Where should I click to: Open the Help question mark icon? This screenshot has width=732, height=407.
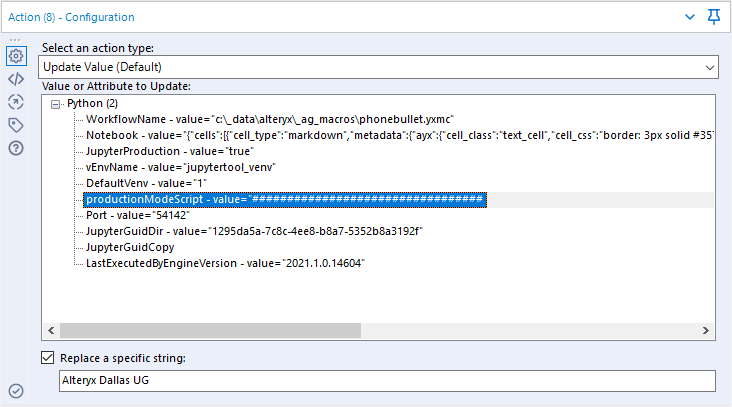pyautogui.click(x=16, y=148)
